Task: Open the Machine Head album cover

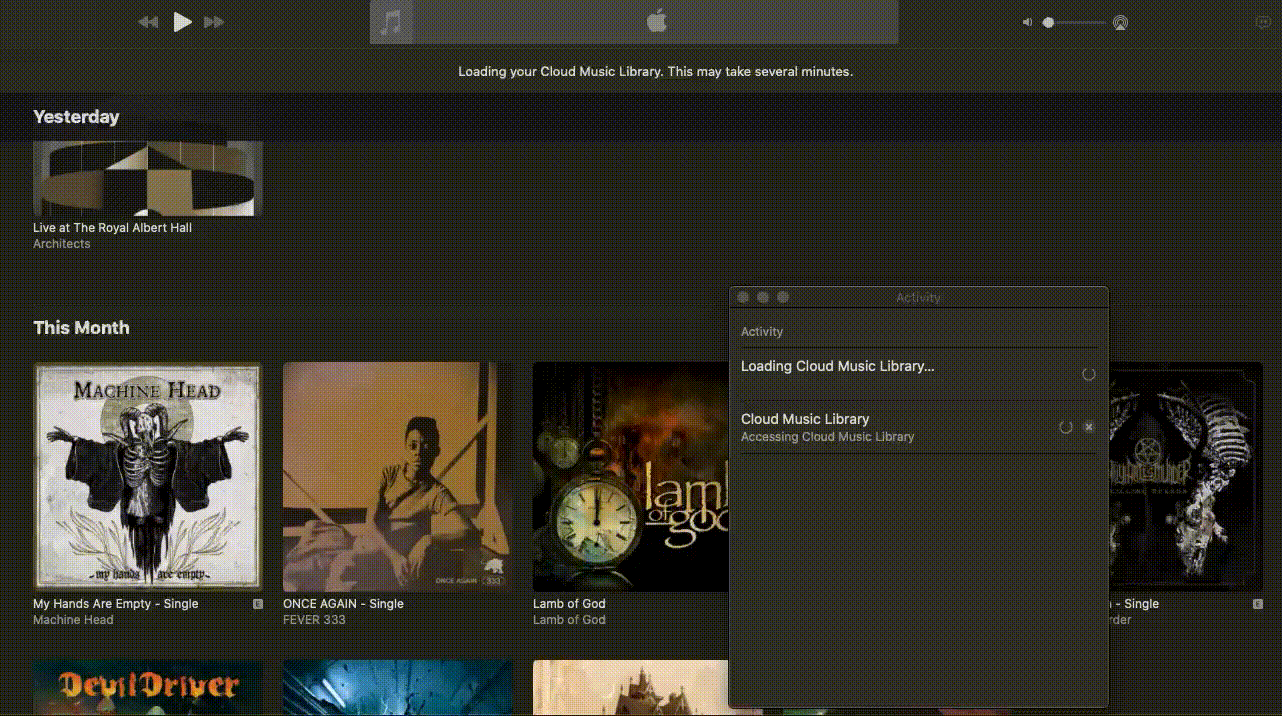Action: (x=148, y=476)
